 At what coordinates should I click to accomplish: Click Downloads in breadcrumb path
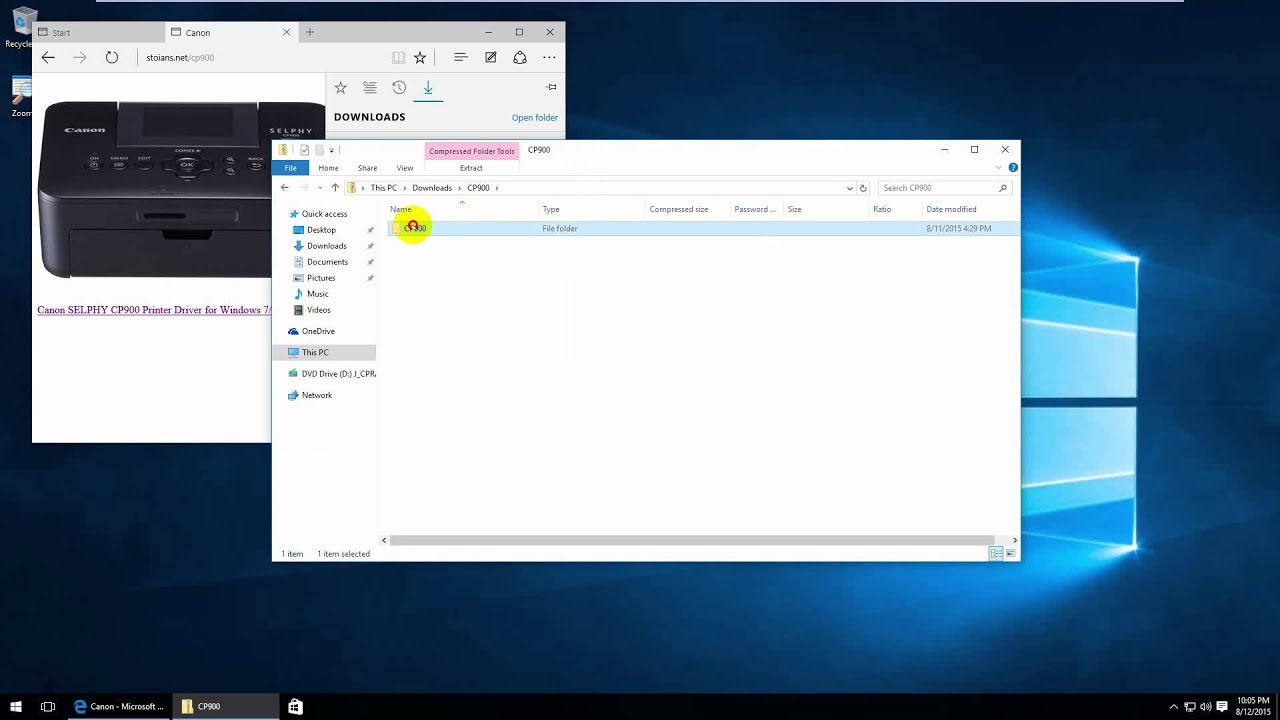click(x=432, y=188)
